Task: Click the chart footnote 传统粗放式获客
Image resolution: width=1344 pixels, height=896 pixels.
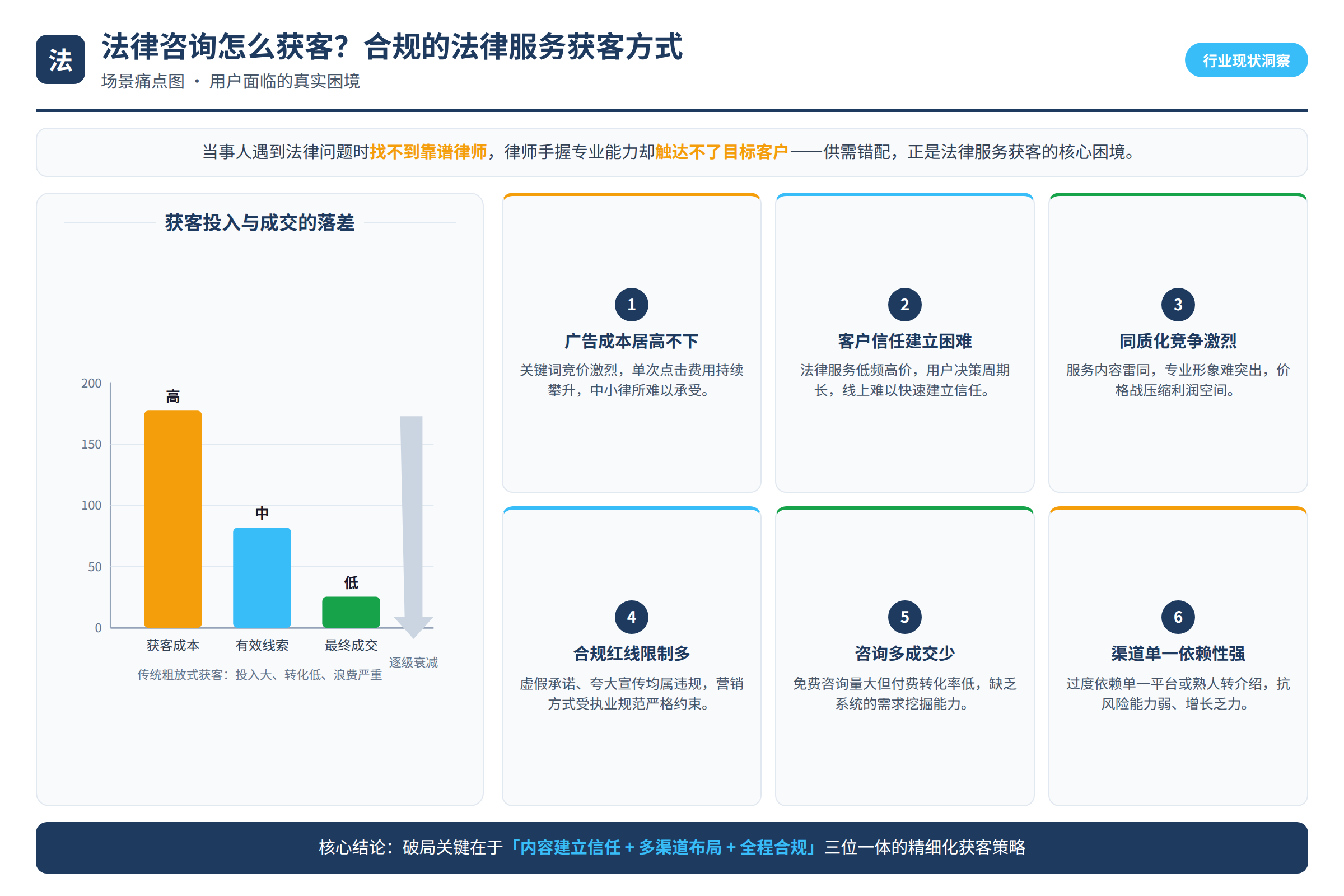Action: tap(259, 675)
